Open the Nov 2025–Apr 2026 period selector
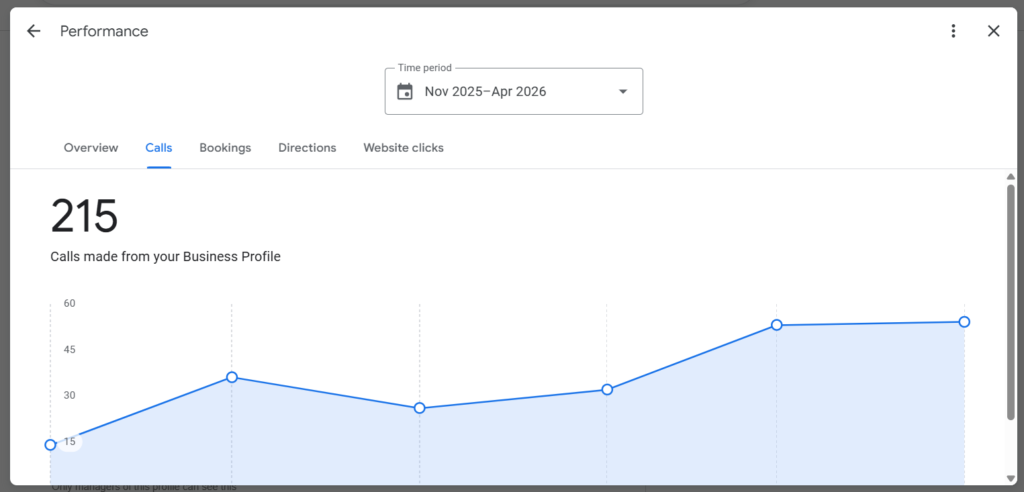This screenshot has width=1024, height=492. click(513, 91)
